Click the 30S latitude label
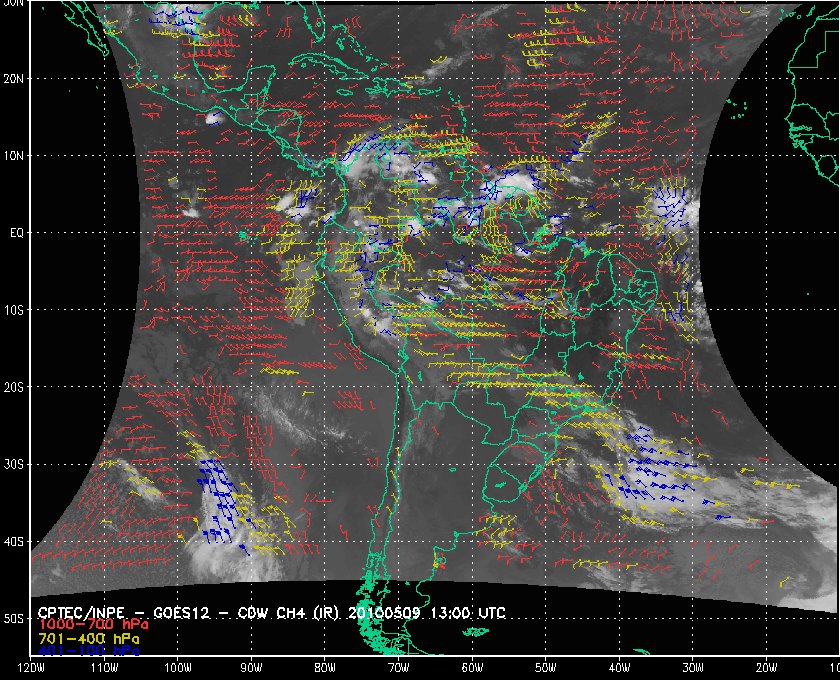840x680 pixels. 14,465
